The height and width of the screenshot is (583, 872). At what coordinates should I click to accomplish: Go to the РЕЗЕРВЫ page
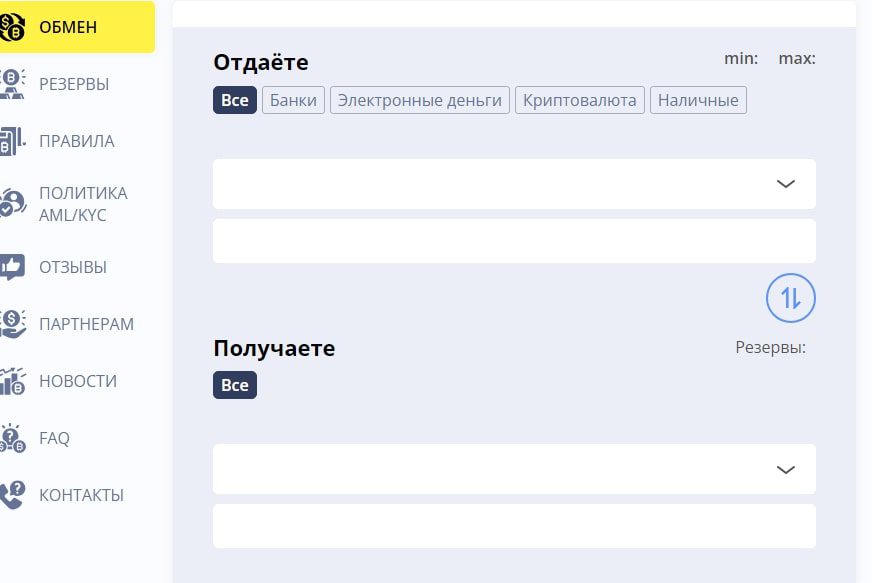click(74, 84)
